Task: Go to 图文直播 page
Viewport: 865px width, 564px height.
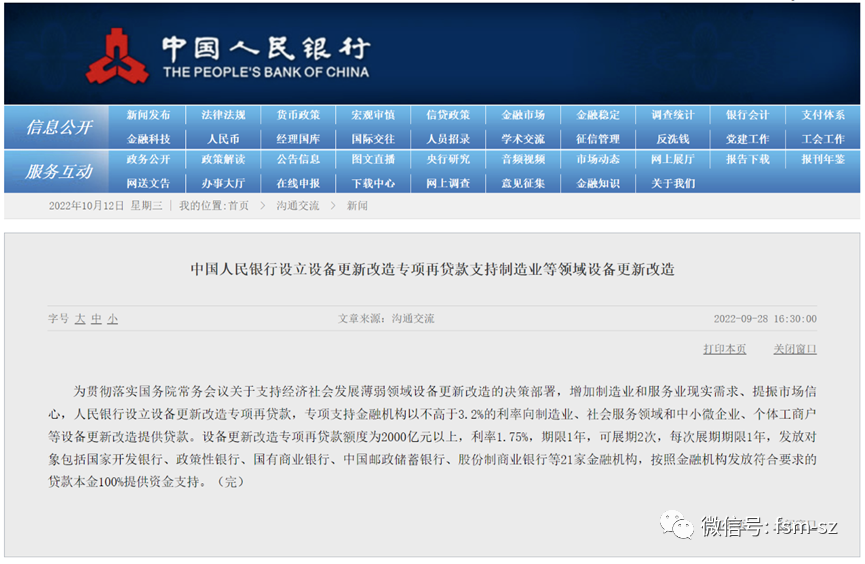Action: pos(373,159)
